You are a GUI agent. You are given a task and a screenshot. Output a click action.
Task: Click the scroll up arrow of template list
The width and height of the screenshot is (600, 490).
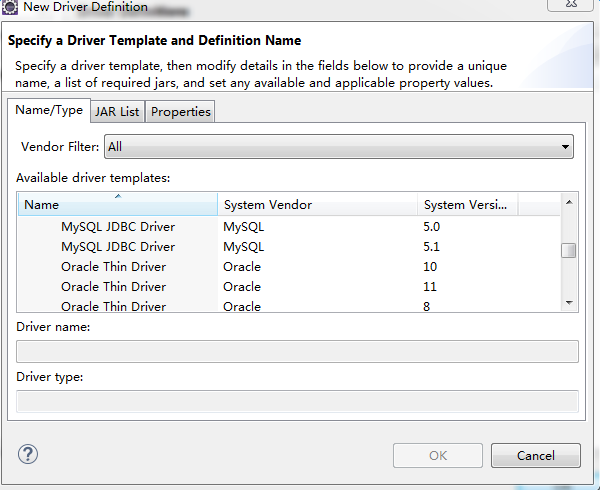coord(569,202)
